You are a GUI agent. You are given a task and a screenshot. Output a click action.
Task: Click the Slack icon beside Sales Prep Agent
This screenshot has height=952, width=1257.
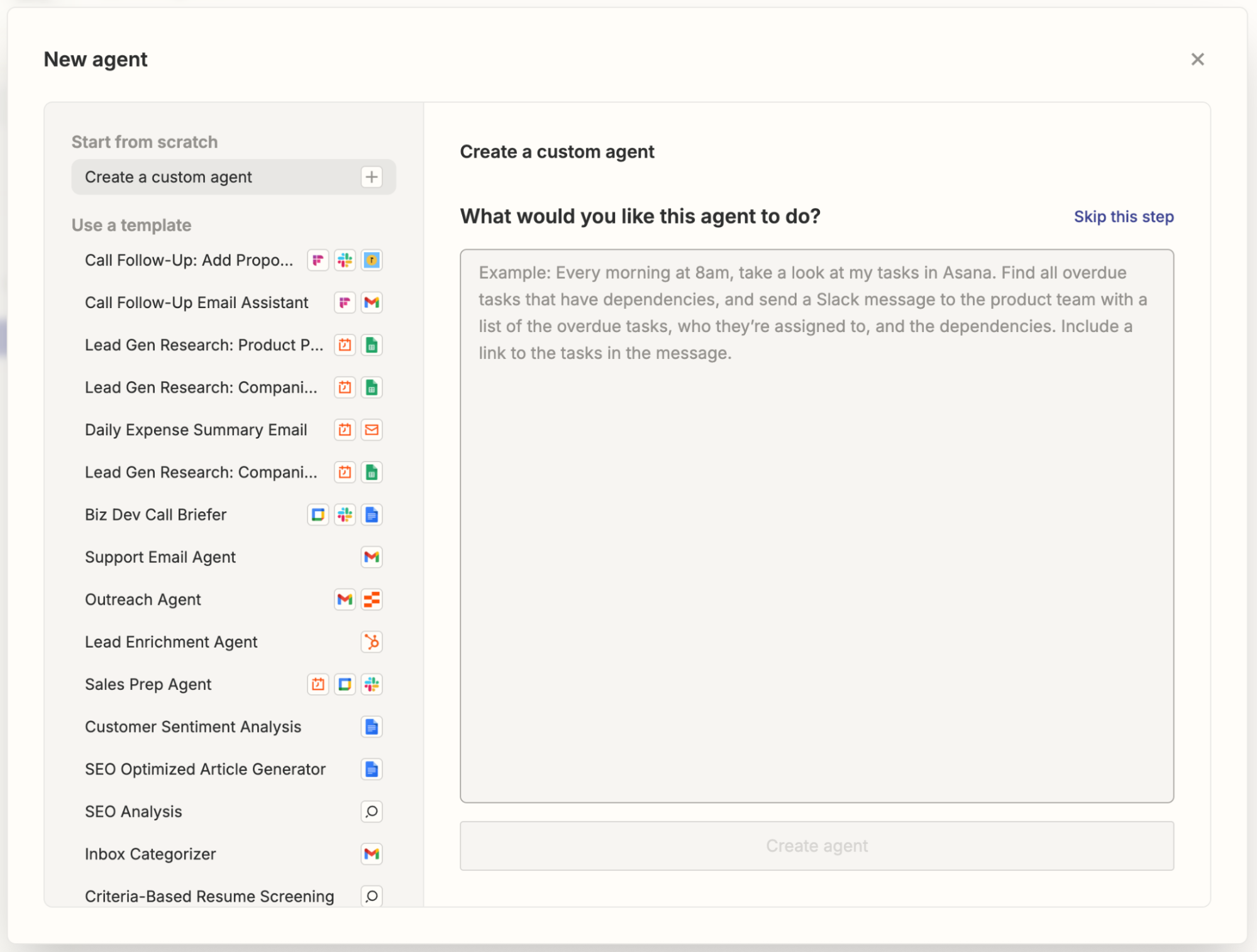[x=371, y=684]
